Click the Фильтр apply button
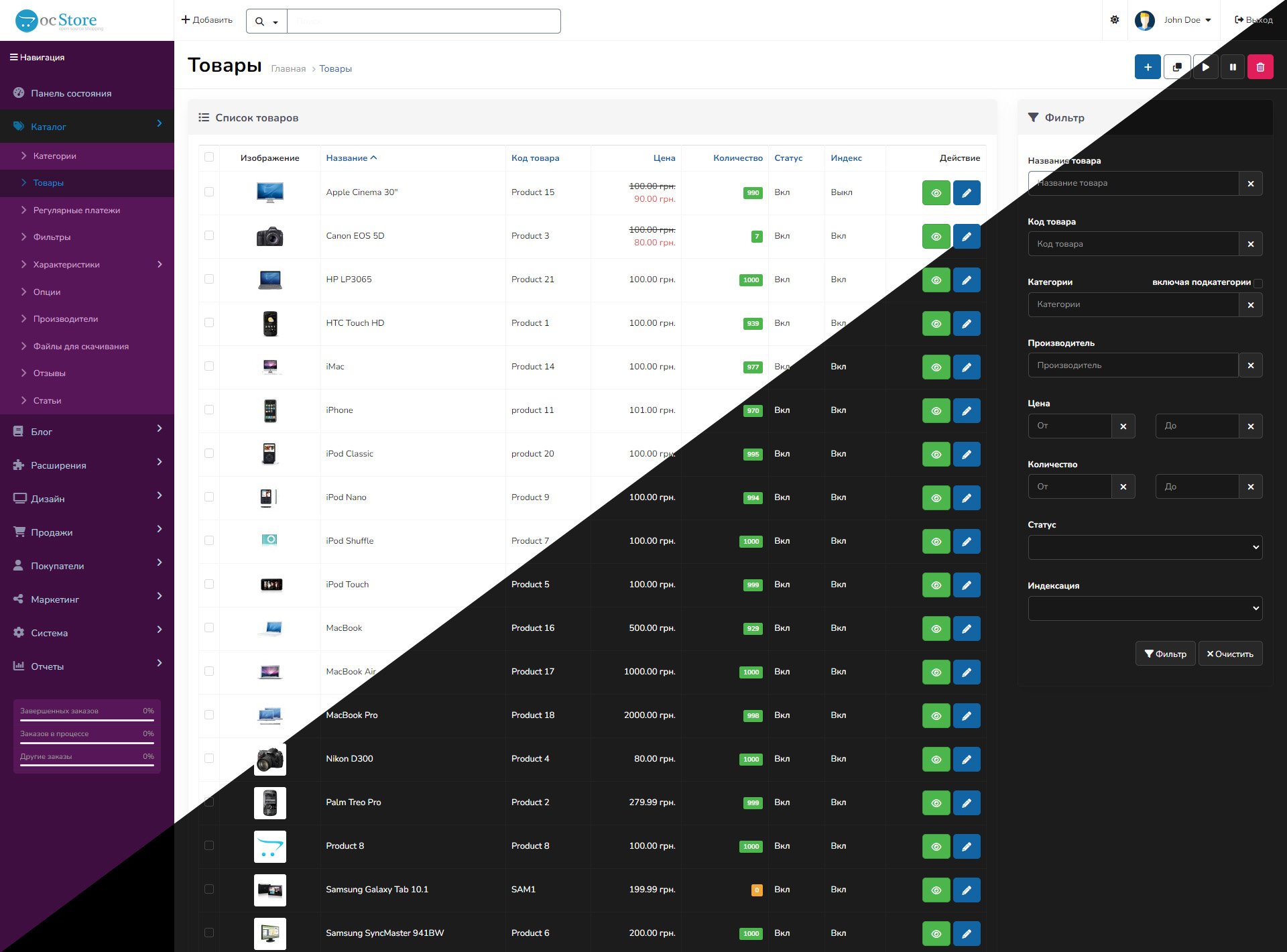 1165,654
